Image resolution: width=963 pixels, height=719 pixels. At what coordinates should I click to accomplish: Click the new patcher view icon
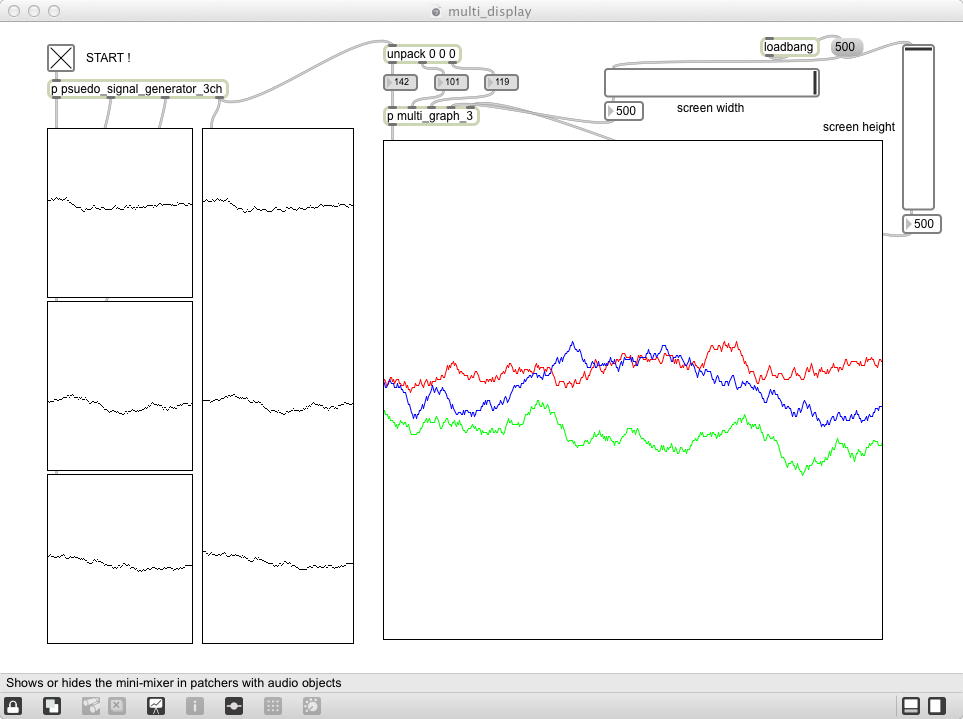tap(52, 706)
